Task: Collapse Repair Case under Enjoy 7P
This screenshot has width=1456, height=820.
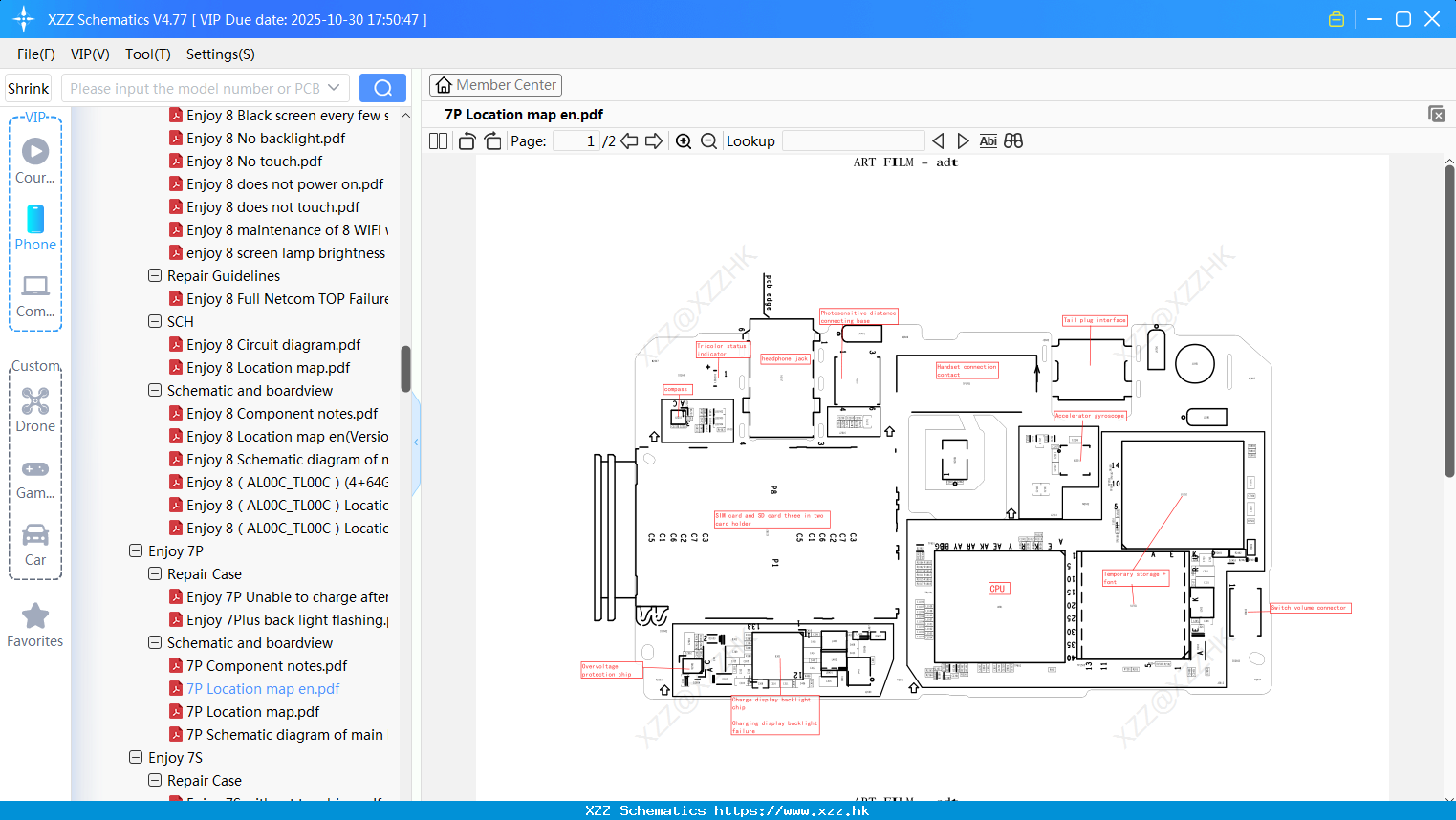Action: (x=155, y=573)
